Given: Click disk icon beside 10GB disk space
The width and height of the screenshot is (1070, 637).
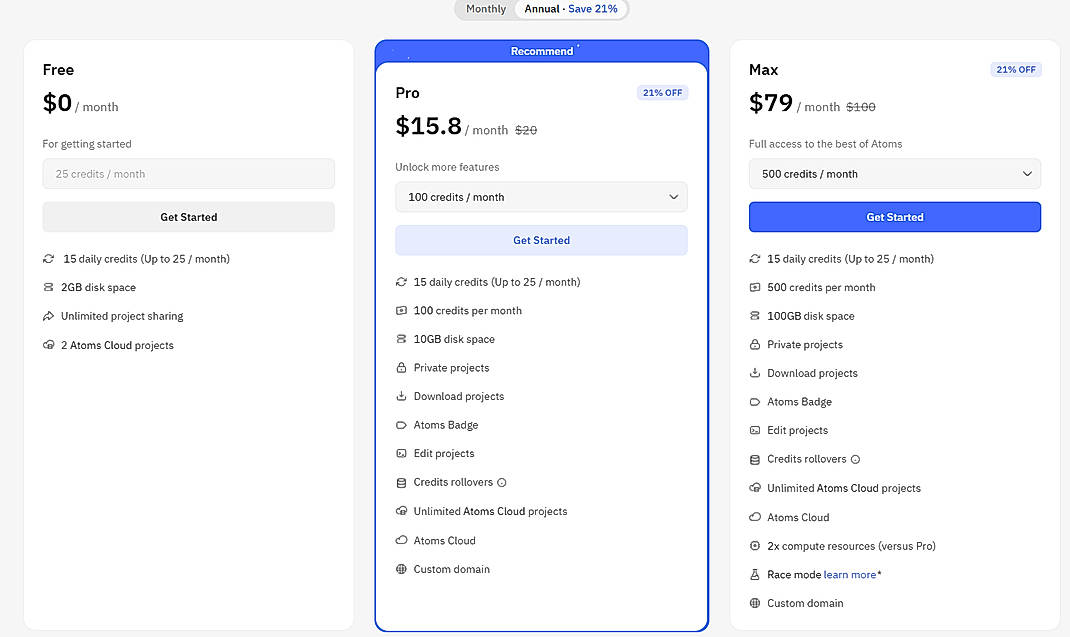Looking at the screenshot, I should point(401,339).
